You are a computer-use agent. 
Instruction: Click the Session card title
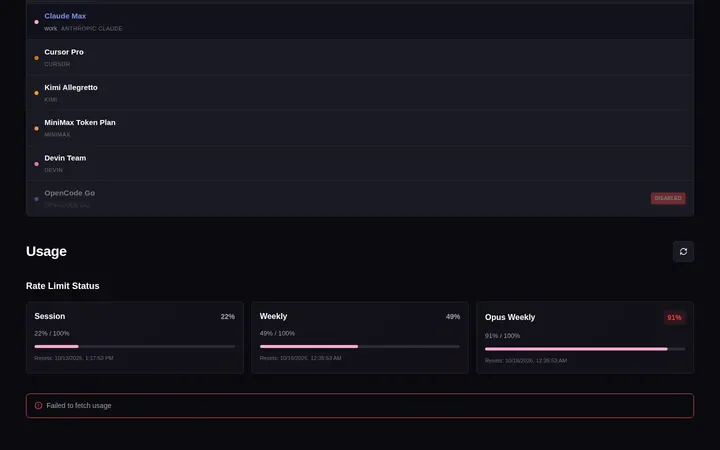(50, 316)
